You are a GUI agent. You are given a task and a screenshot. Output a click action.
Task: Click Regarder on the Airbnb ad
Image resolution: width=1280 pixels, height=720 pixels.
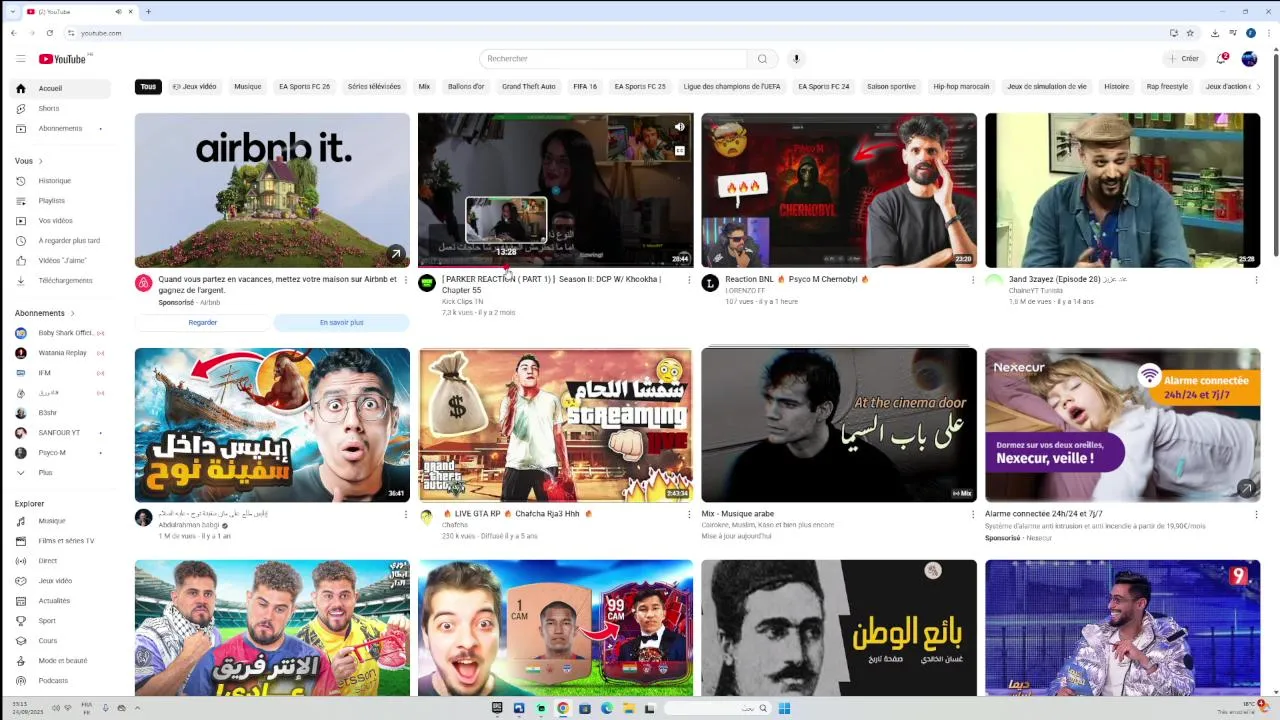pyautogui.click(x=202, y=323)
